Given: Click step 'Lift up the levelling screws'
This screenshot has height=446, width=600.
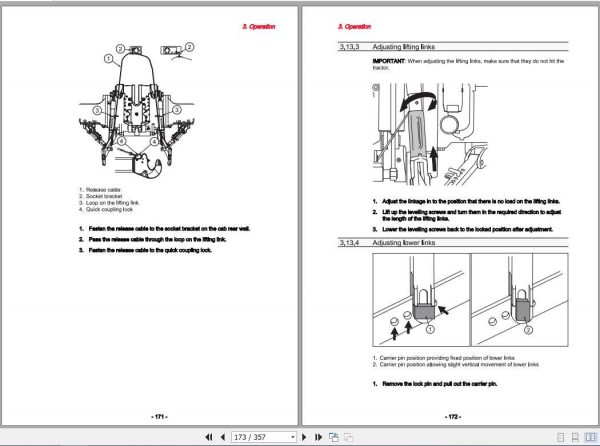Looking at the screenshot, I should click(467, 215).
